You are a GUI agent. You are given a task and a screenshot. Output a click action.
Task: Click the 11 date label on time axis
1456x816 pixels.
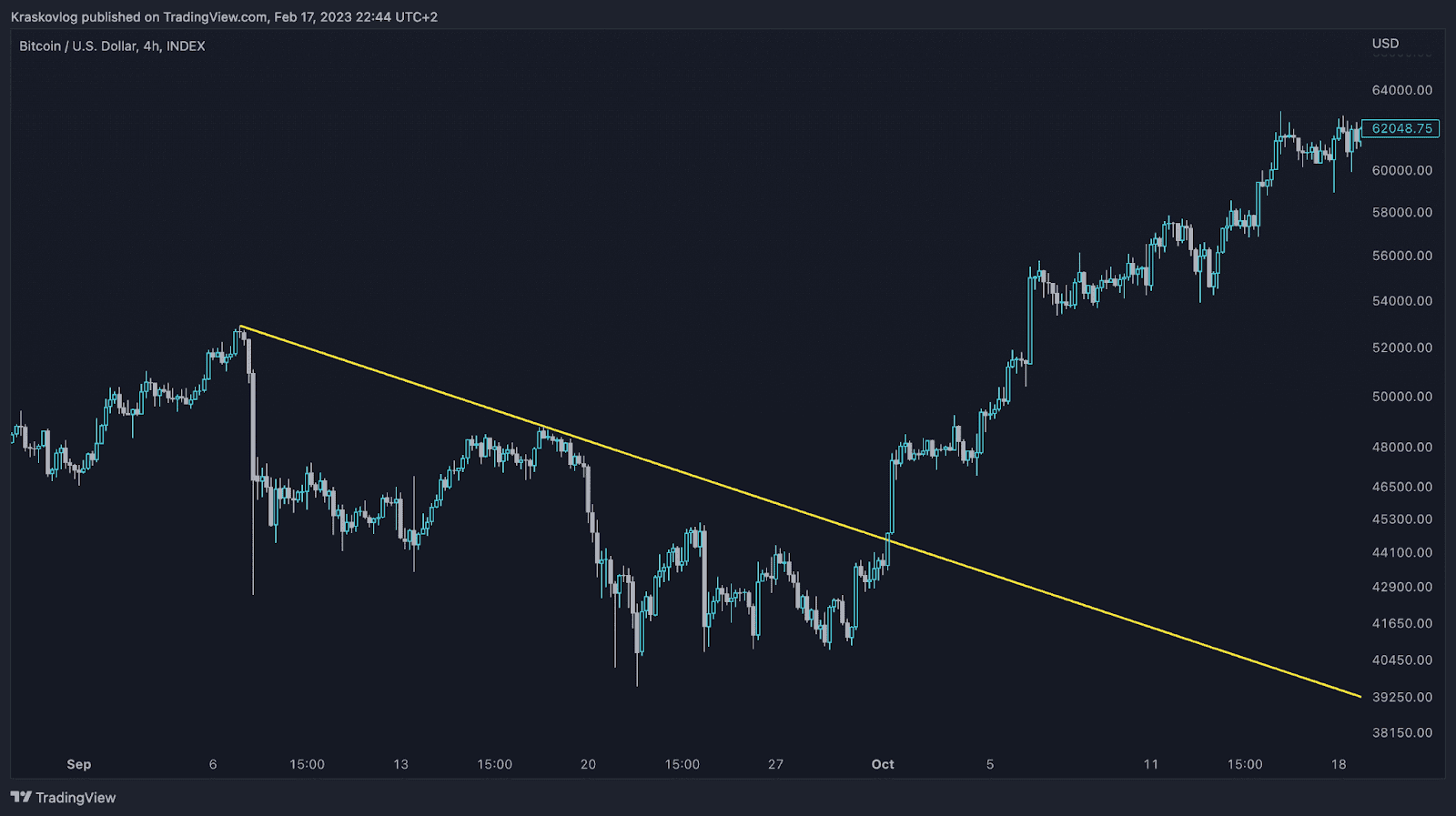(1151, 764)
